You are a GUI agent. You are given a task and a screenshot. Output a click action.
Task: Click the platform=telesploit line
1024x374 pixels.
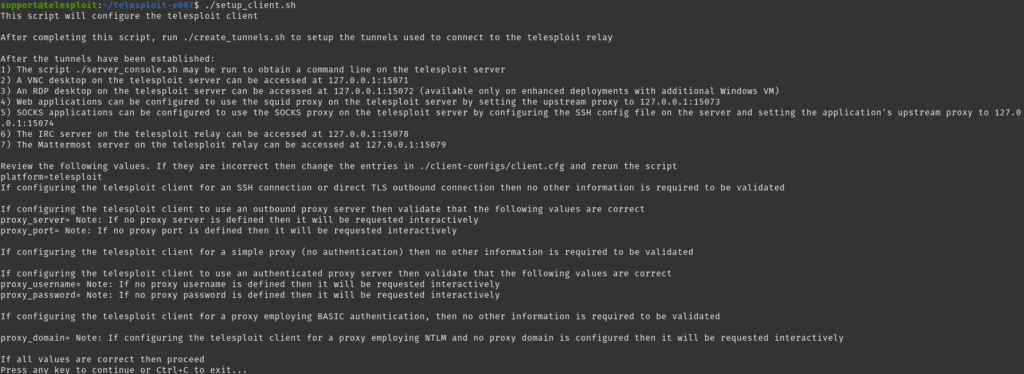(51, 177)
